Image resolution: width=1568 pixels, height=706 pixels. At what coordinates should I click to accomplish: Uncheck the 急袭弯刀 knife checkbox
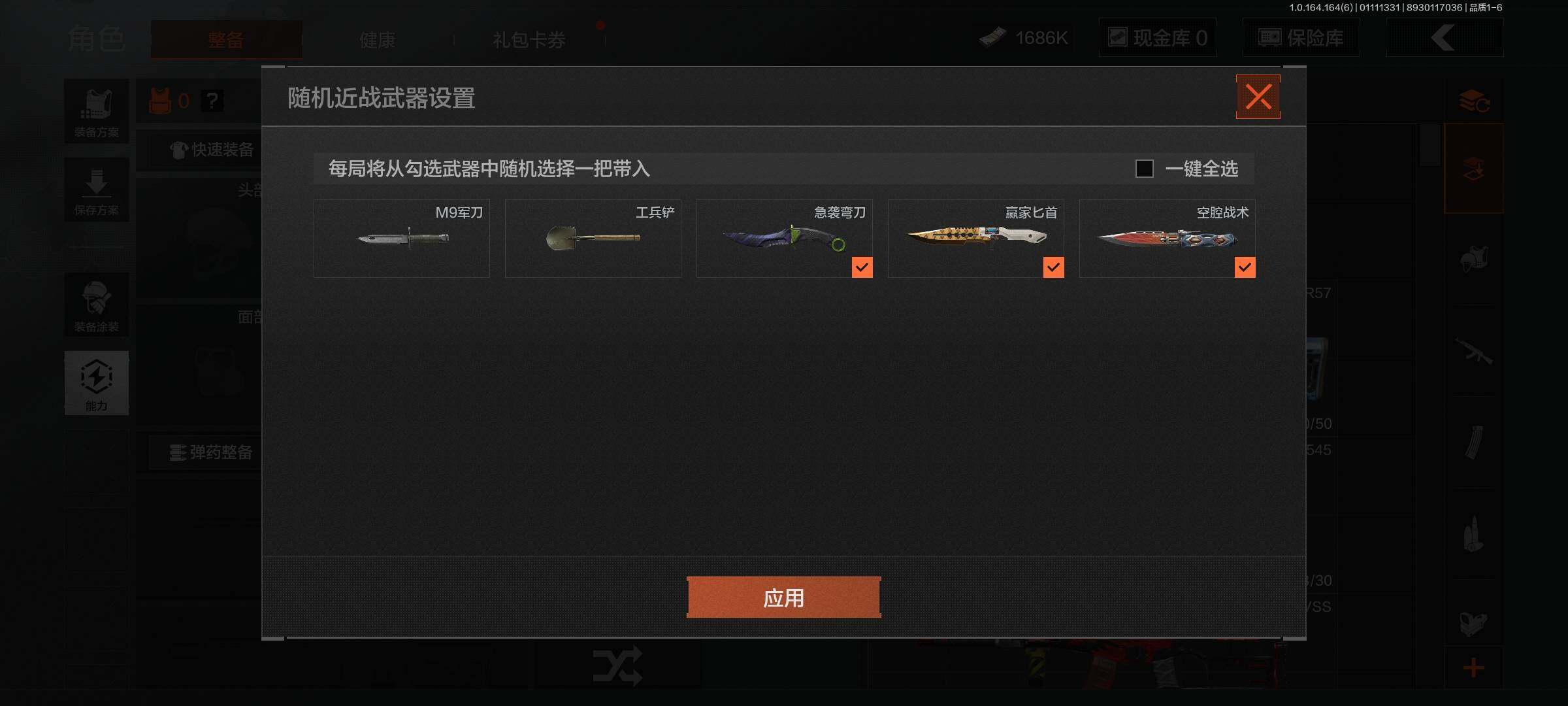862,267
